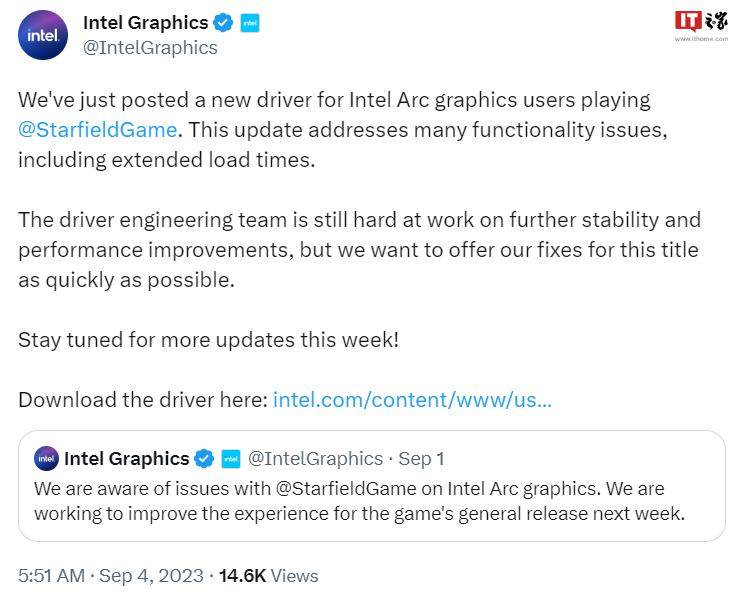Viewport: 739px width, 596px height.
Task: Click the quoted tweet's Intel avatar
Action: tap(46, 459)
